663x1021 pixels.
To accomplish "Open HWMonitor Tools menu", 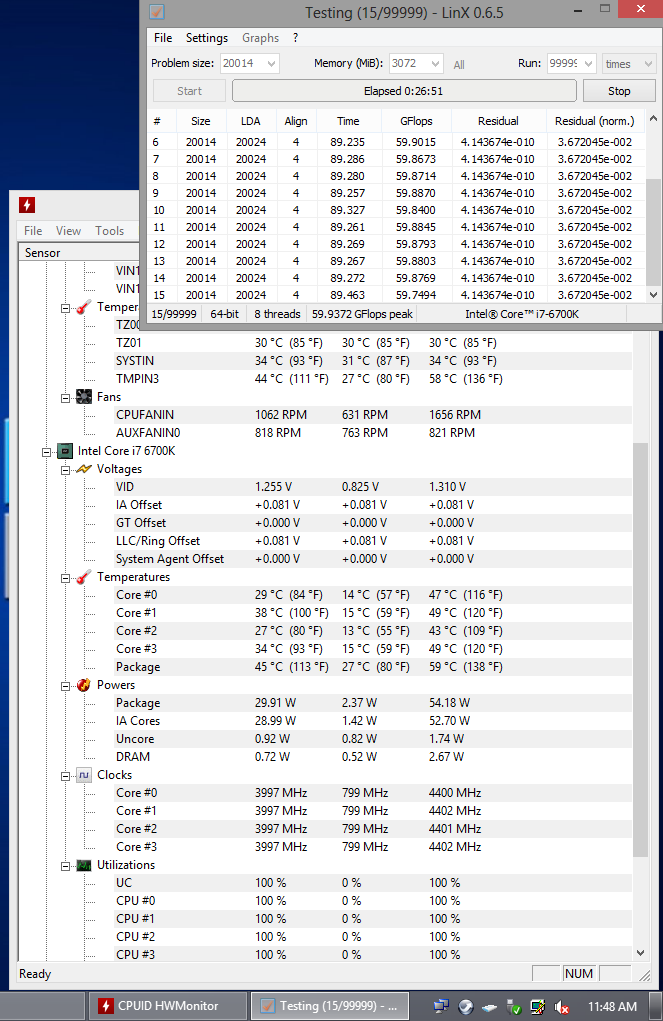I will [109, 231].
